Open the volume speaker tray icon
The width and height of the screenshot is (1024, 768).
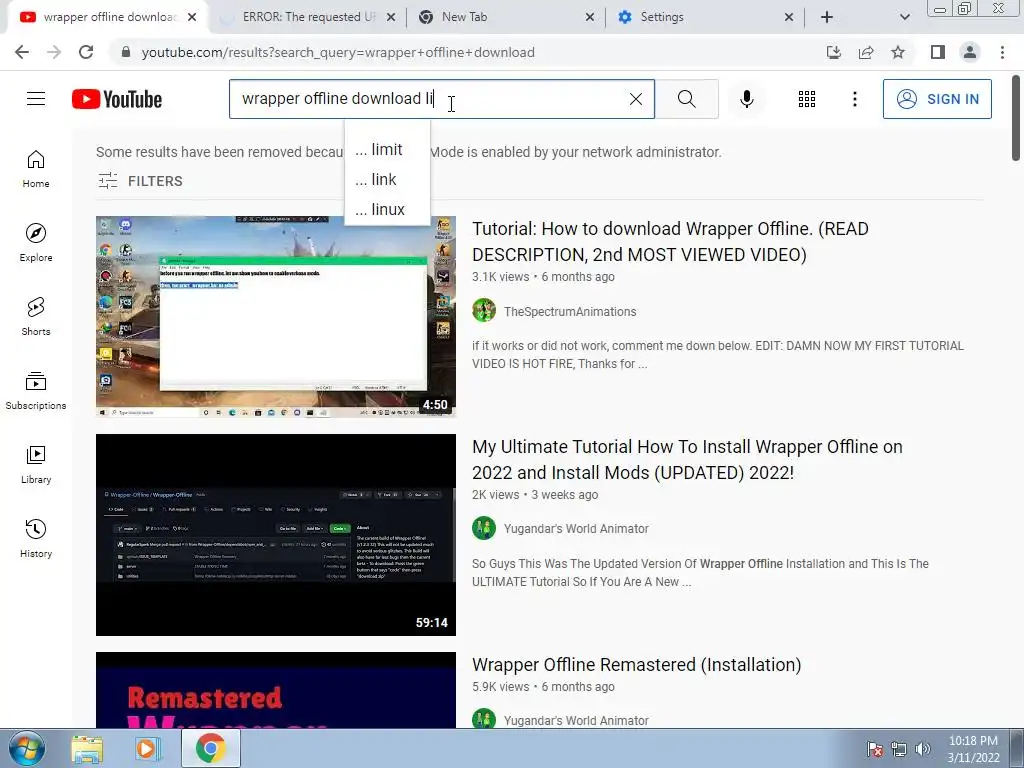point(923,749)
